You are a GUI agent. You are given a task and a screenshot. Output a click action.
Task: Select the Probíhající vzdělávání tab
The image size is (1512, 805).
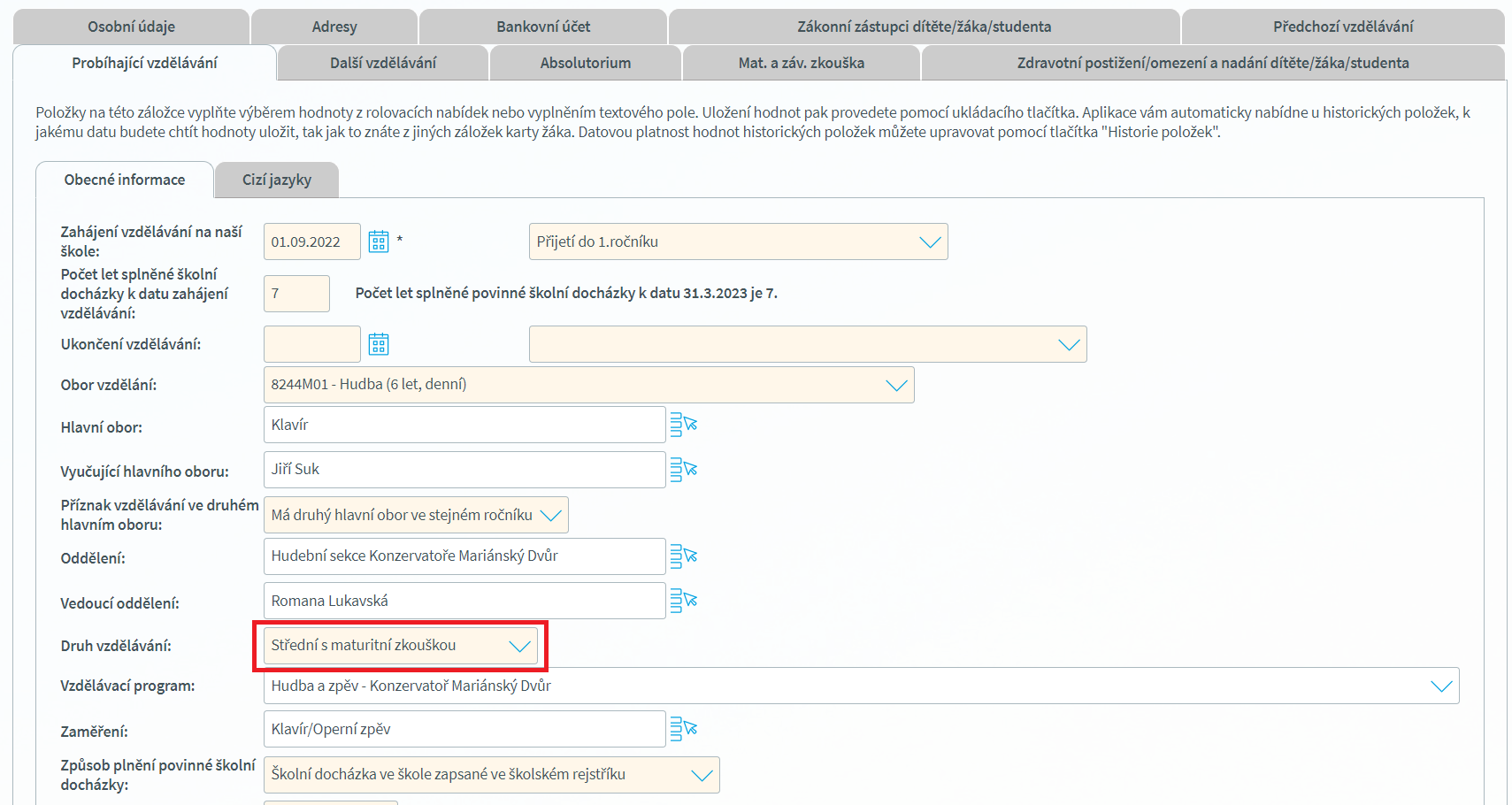coord(144,63)
